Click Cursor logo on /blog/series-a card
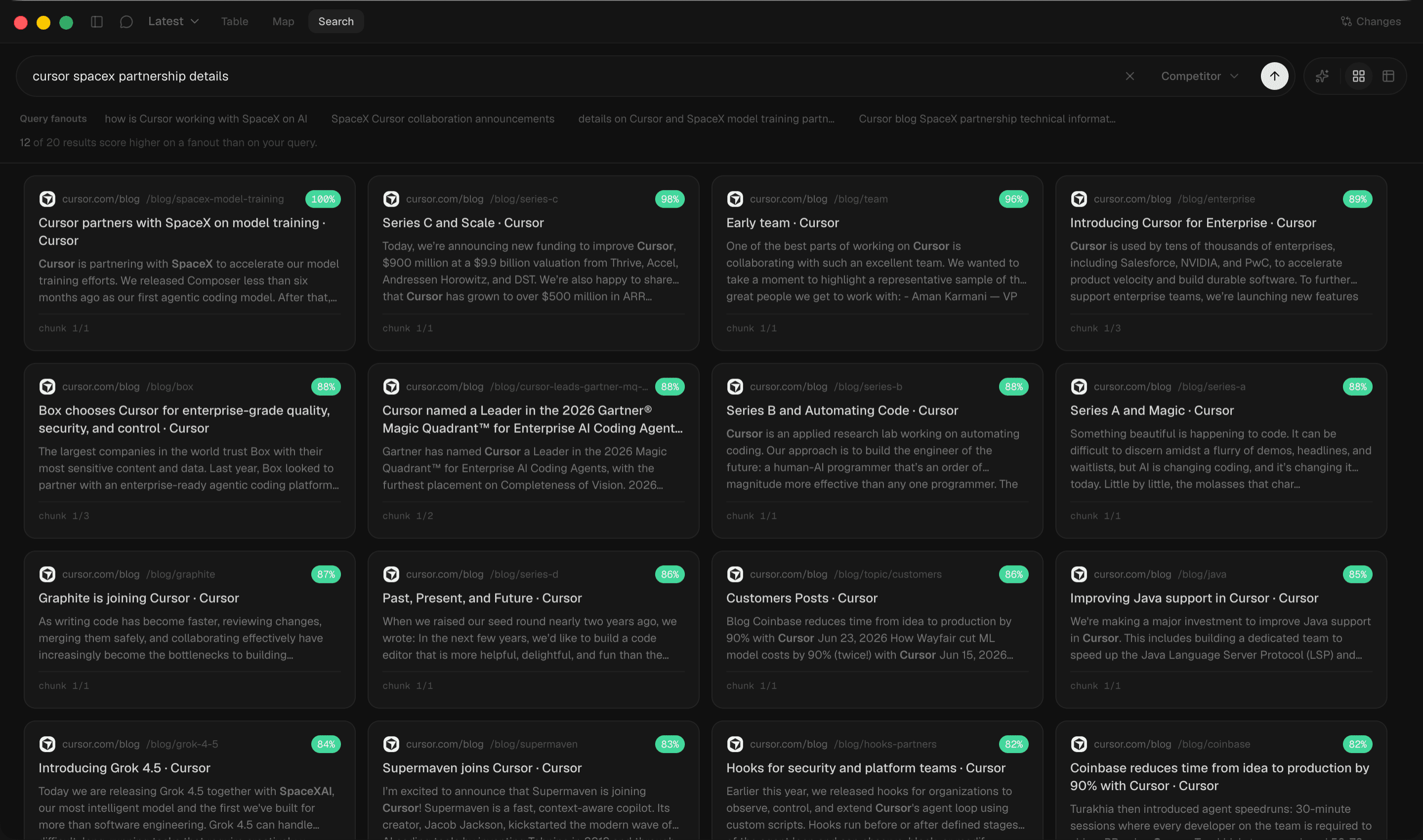1423x840 pixels. pyautogui.click(x=1079, y=386)
